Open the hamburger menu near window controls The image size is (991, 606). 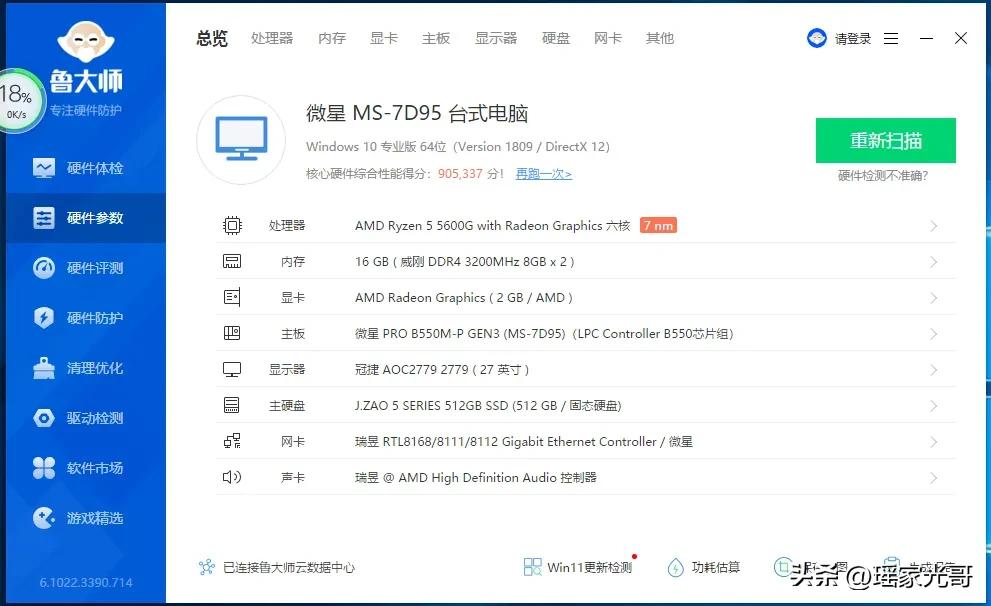891,38
